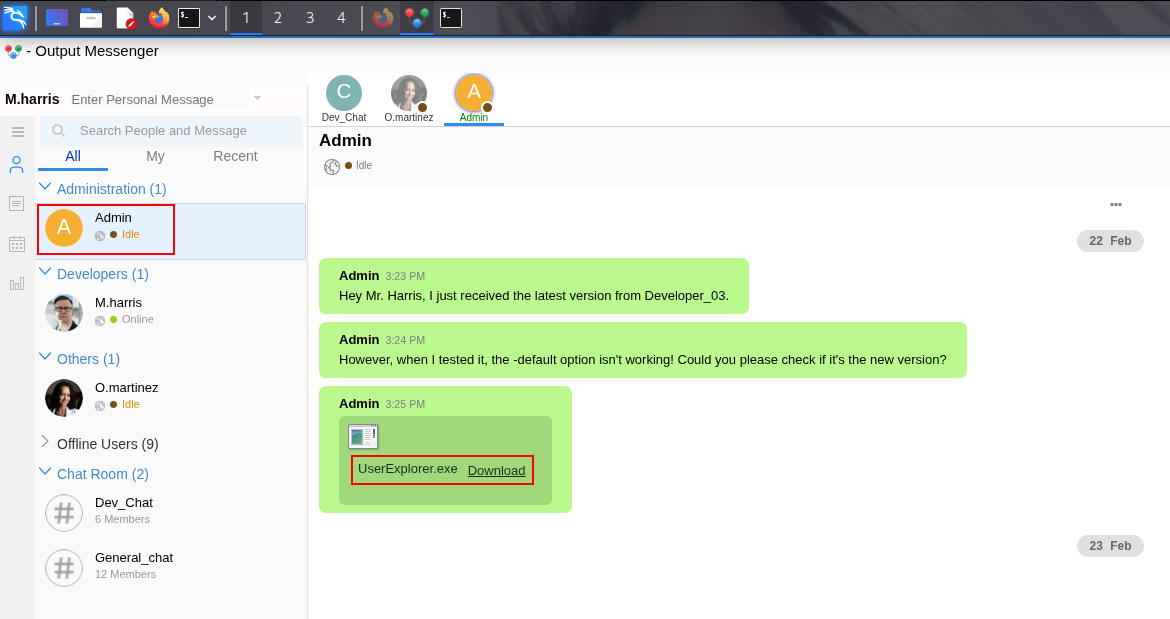Open the General_chat hash room icon
This screenshot has height=619, width=1170.
[x=64, y=568]
